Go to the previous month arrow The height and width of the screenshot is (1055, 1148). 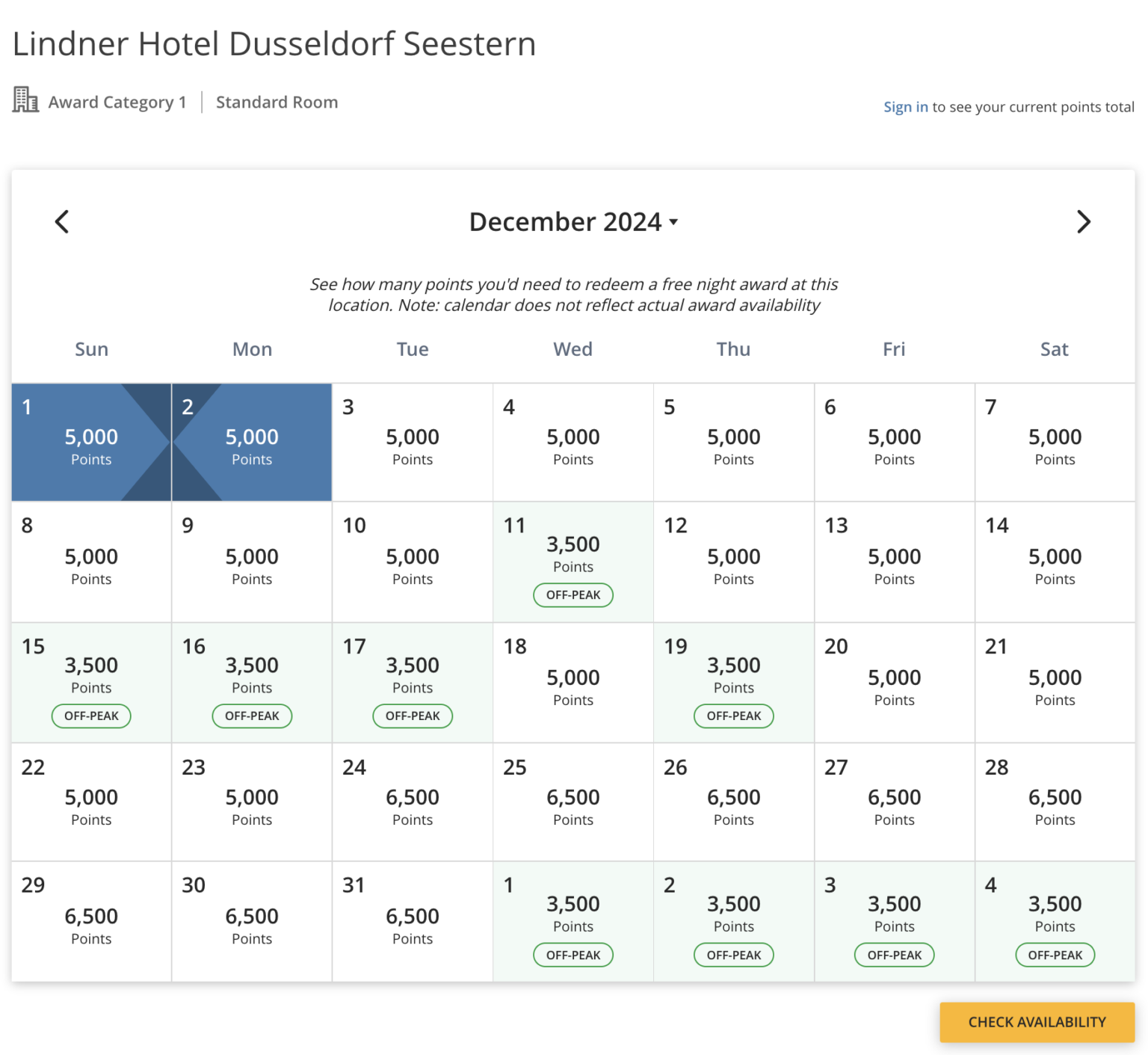click(x=62, y=221)
